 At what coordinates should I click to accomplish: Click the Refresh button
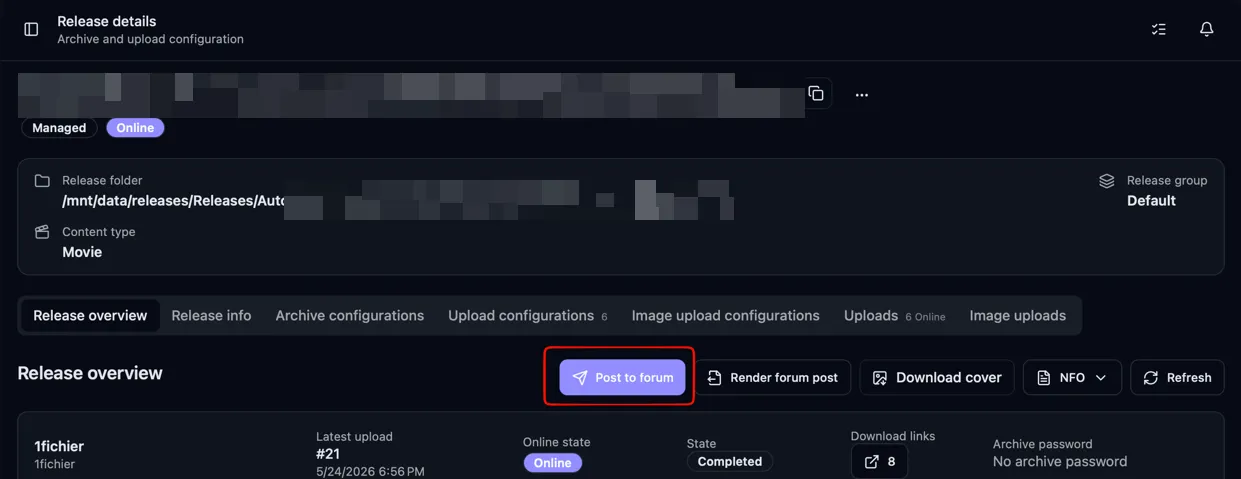1177,377
